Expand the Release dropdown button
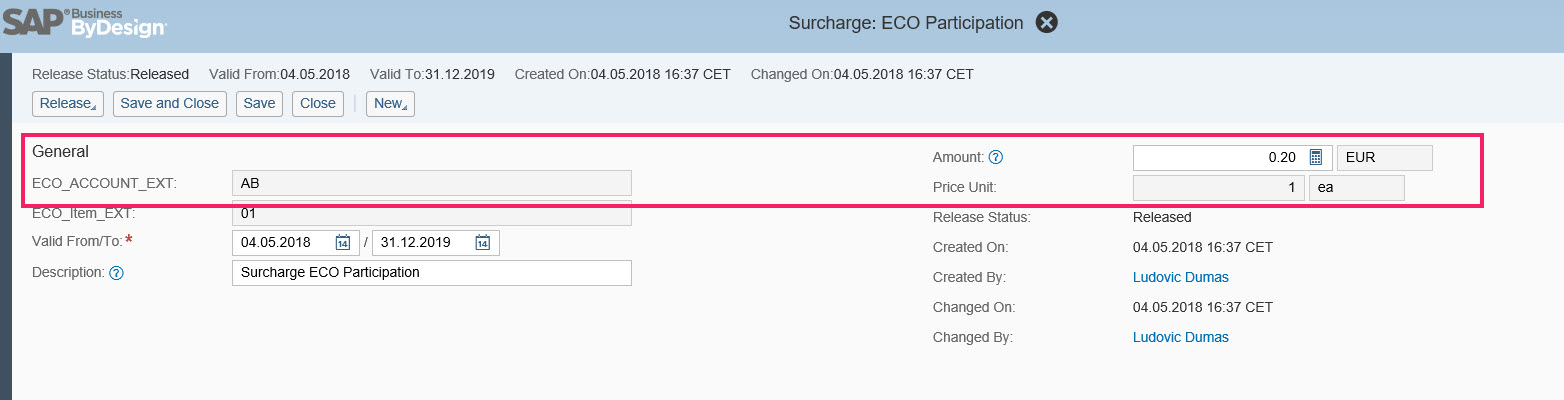Image resolution: width=1564 pixels, height=400 pixels. click(67, 104)
